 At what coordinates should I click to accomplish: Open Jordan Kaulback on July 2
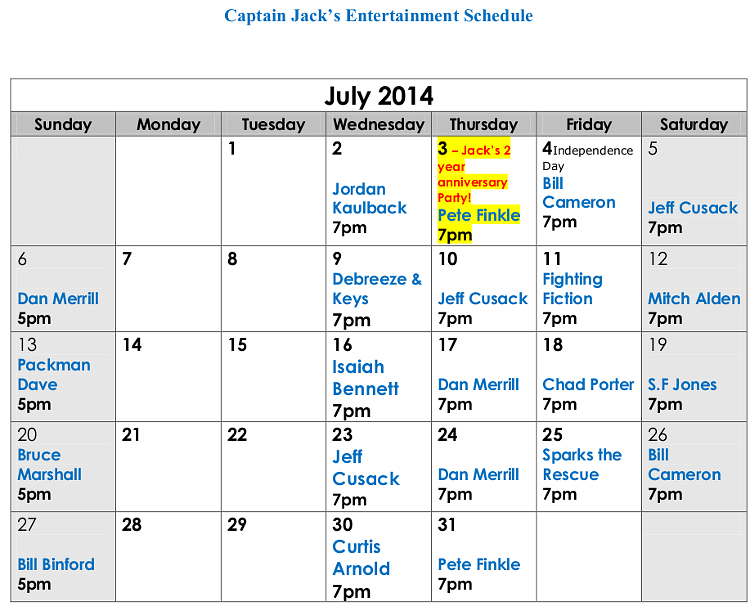pyautogui.click(x=369, y=198)
